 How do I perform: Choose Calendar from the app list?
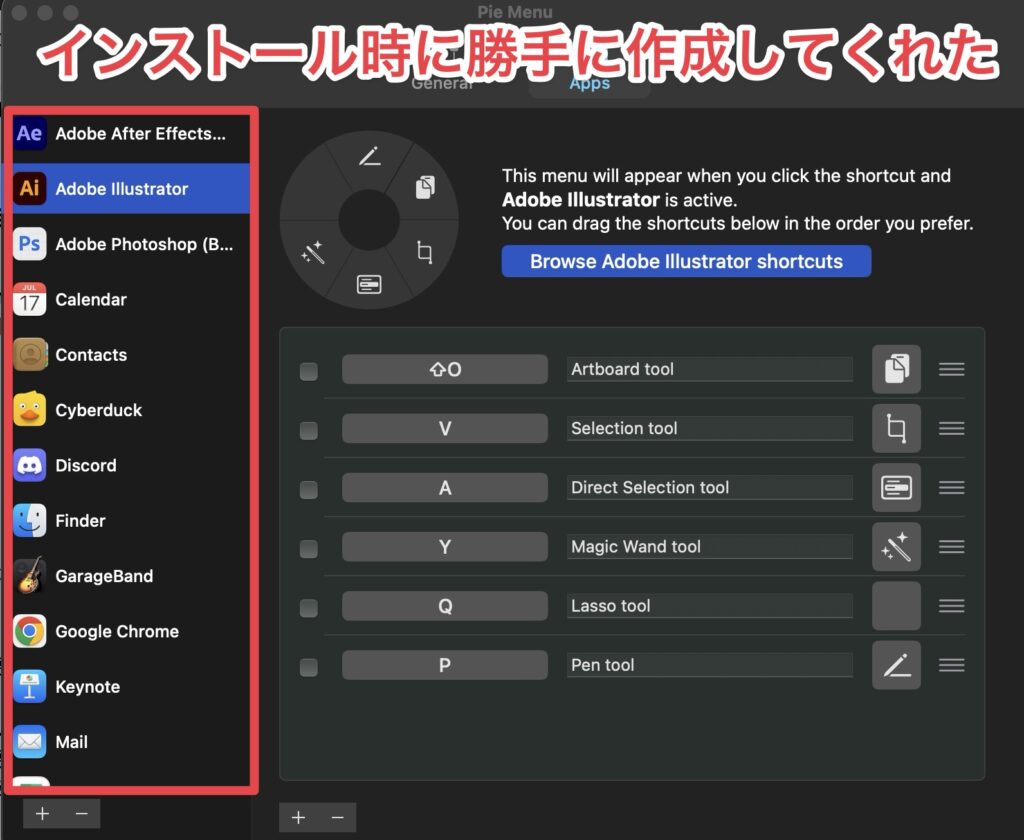pos(131,300)
